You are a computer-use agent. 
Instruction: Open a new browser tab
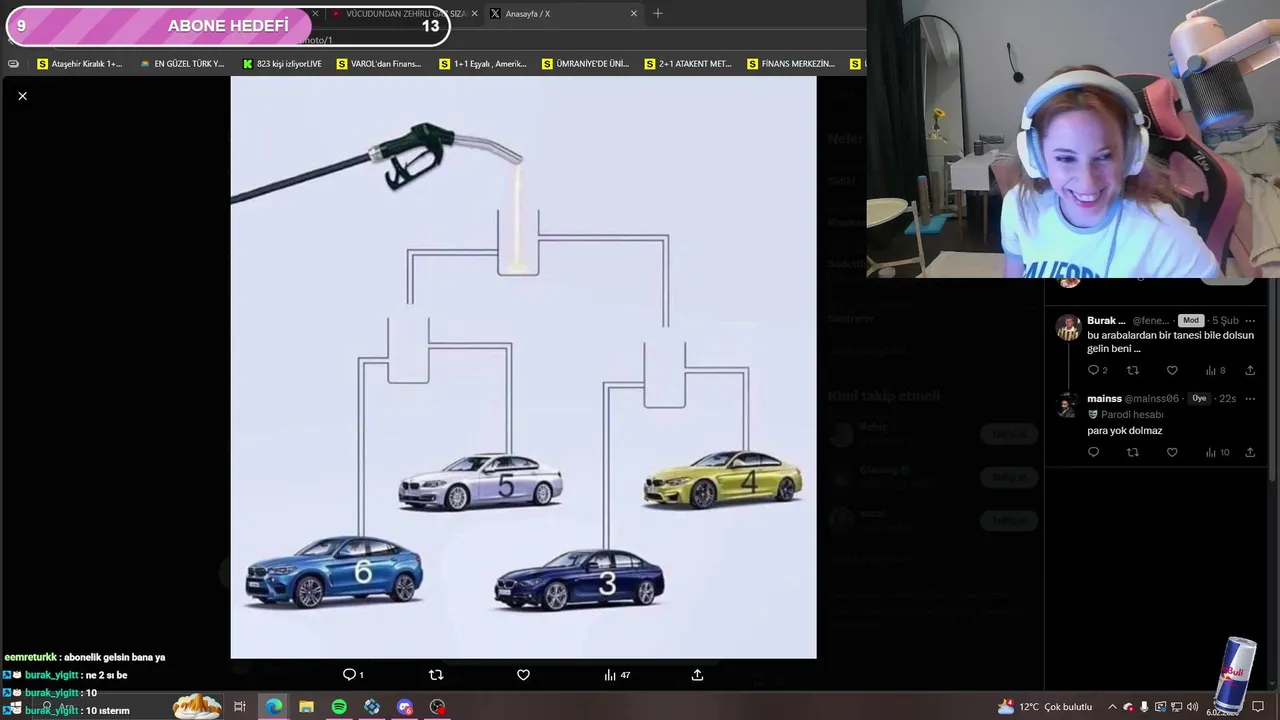point(657,14)
